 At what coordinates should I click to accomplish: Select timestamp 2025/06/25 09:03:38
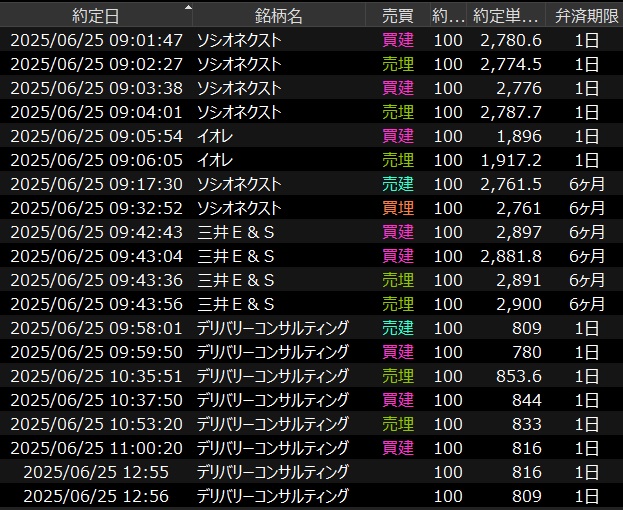97,88
